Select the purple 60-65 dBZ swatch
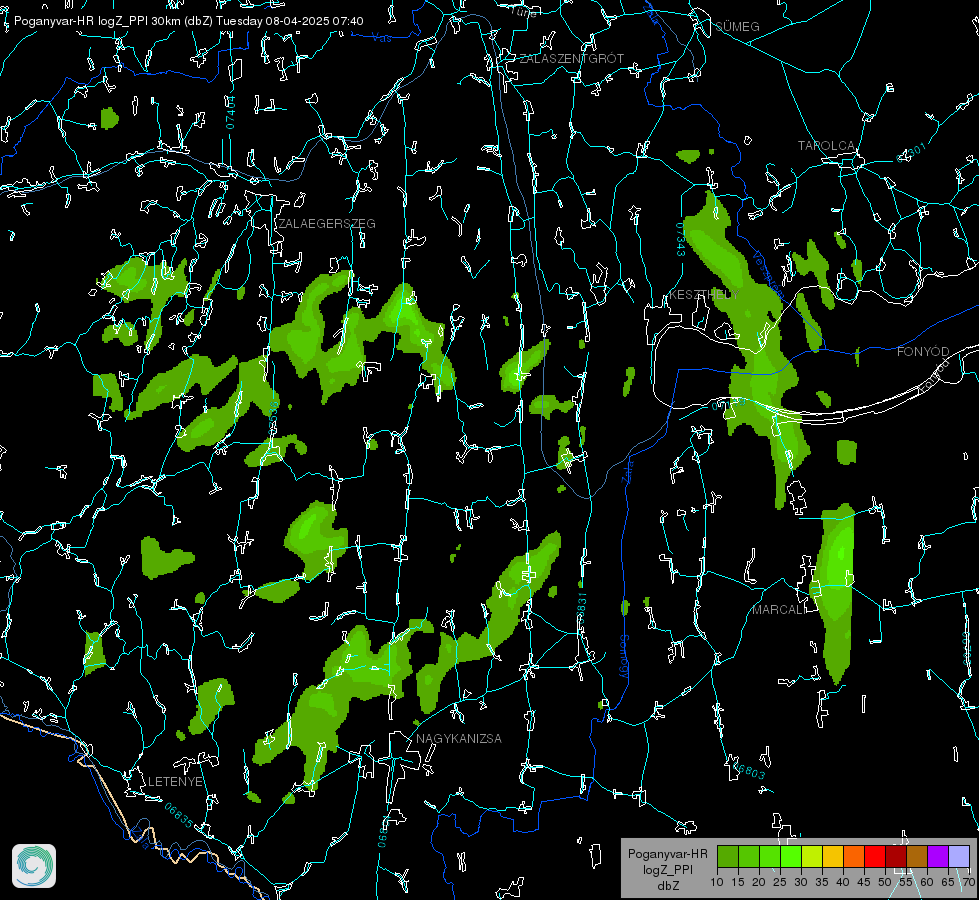The width and height of the screenshot is (979, 900). pos(938,856)
